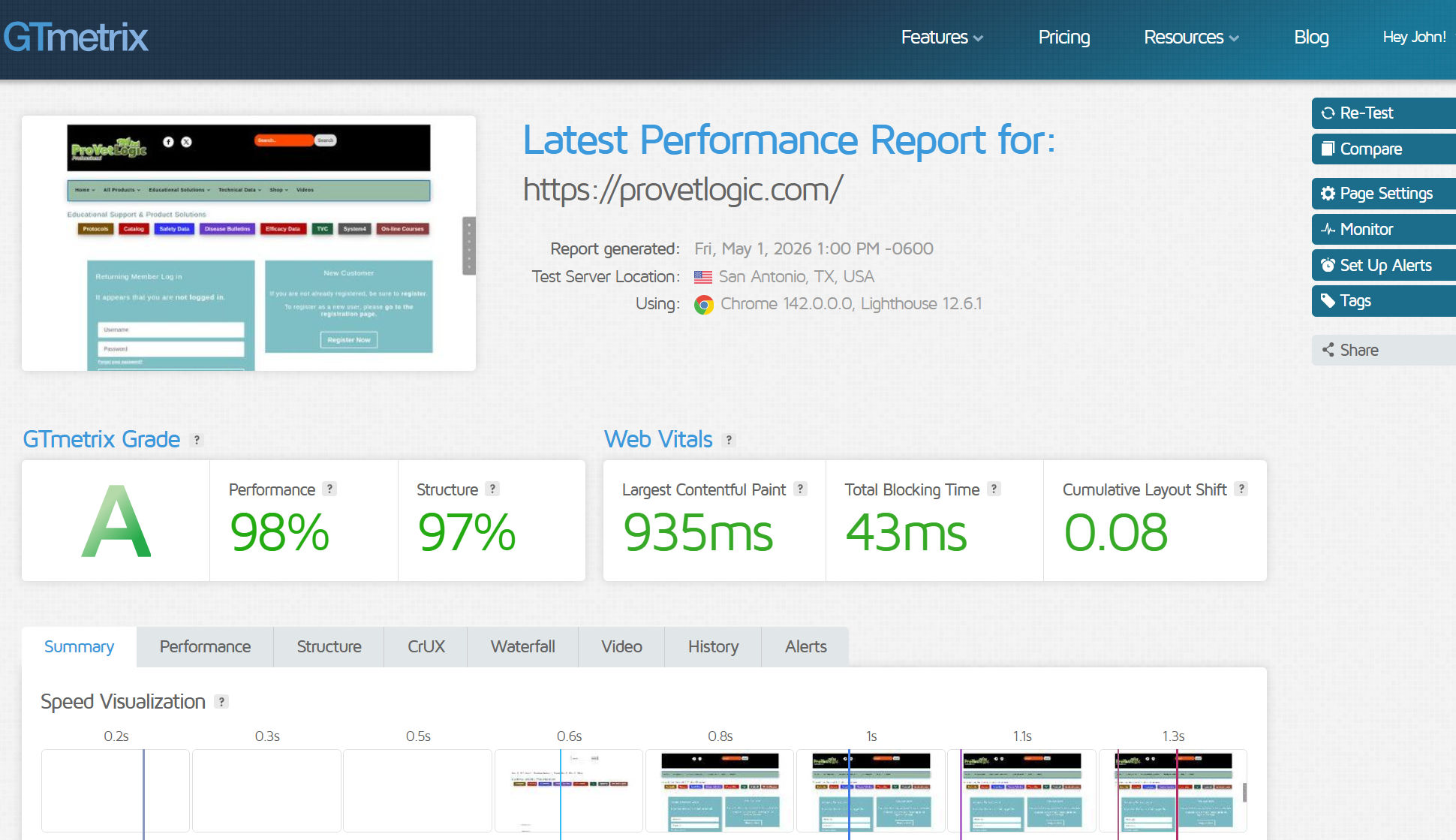
Task: Click the Compare pages icon
Action: [1328, 149]
